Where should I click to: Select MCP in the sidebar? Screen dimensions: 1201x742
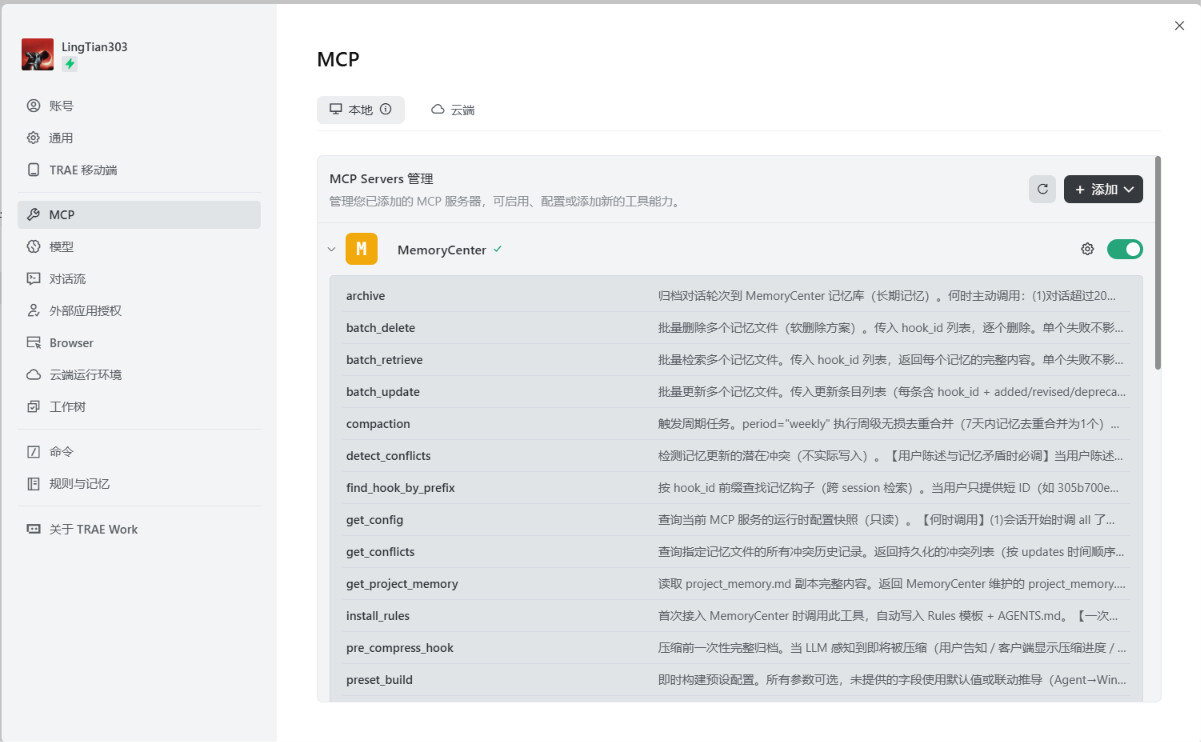[x=139, y=215]
